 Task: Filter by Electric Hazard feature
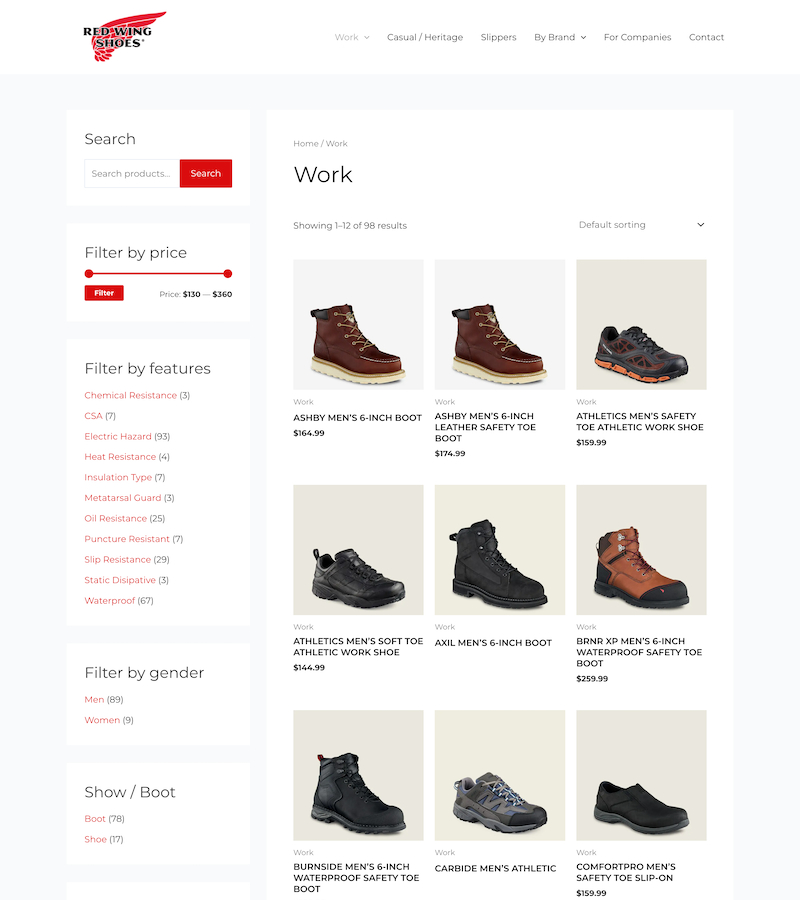pyautogui.click(x=118, y=436)
